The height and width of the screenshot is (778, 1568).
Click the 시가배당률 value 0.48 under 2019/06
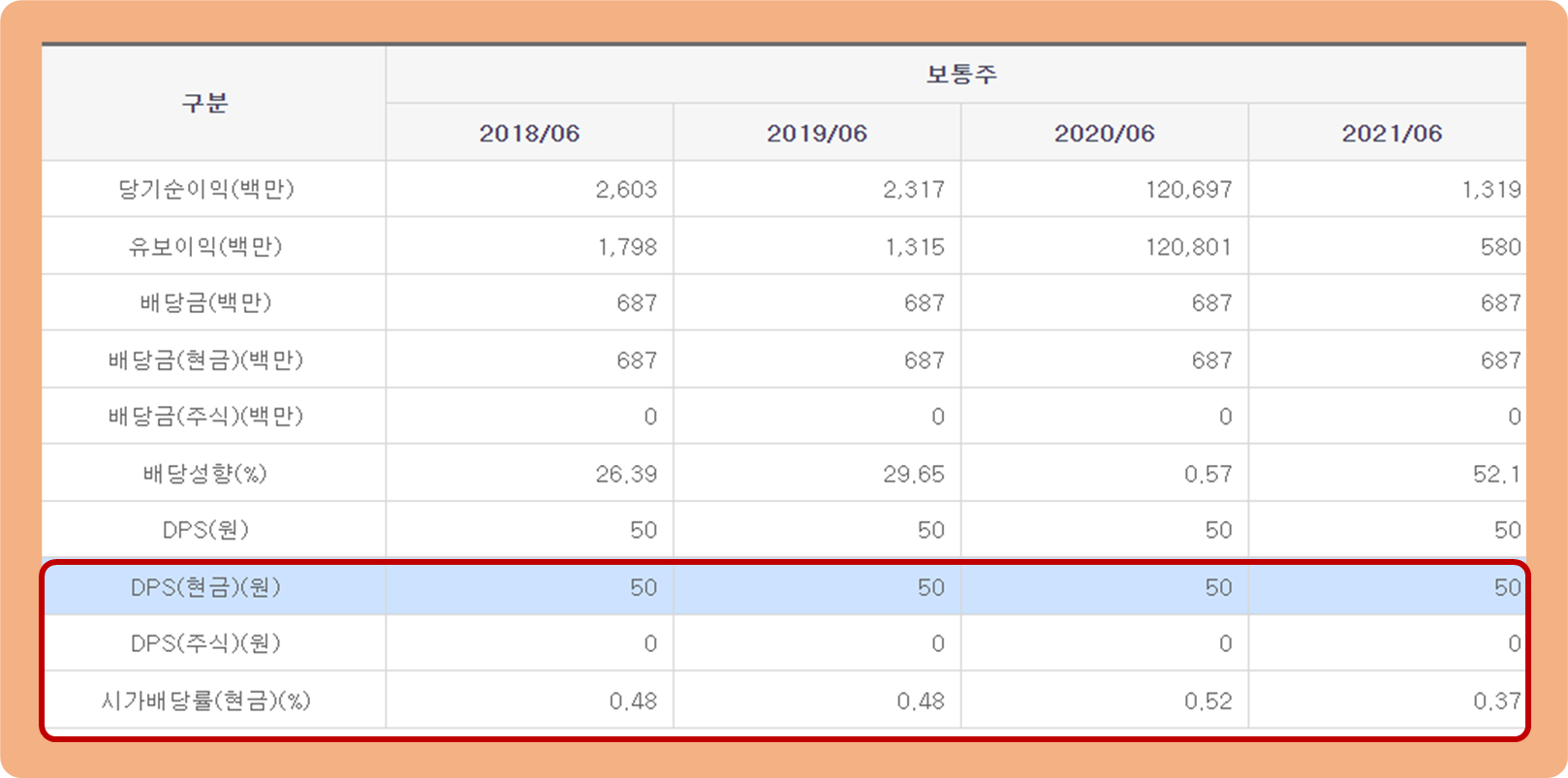tap(921, 700)
